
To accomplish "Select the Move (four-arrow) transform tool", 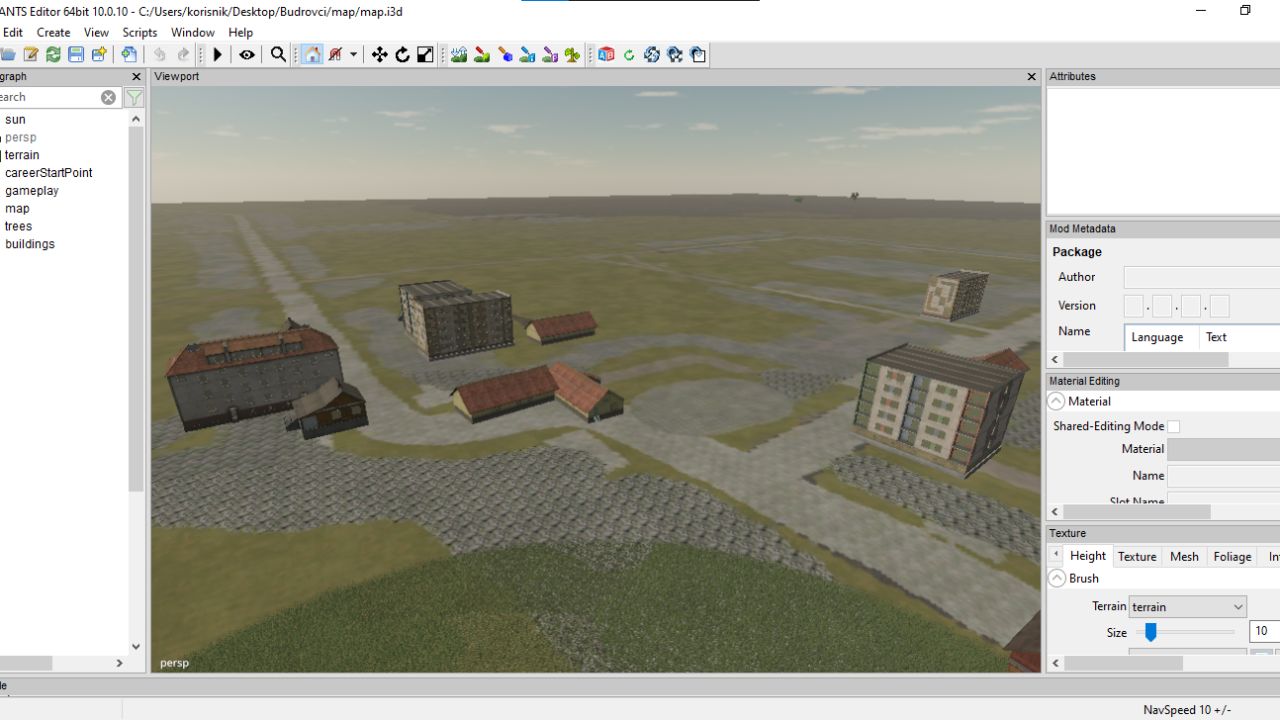I will point(380,55).
